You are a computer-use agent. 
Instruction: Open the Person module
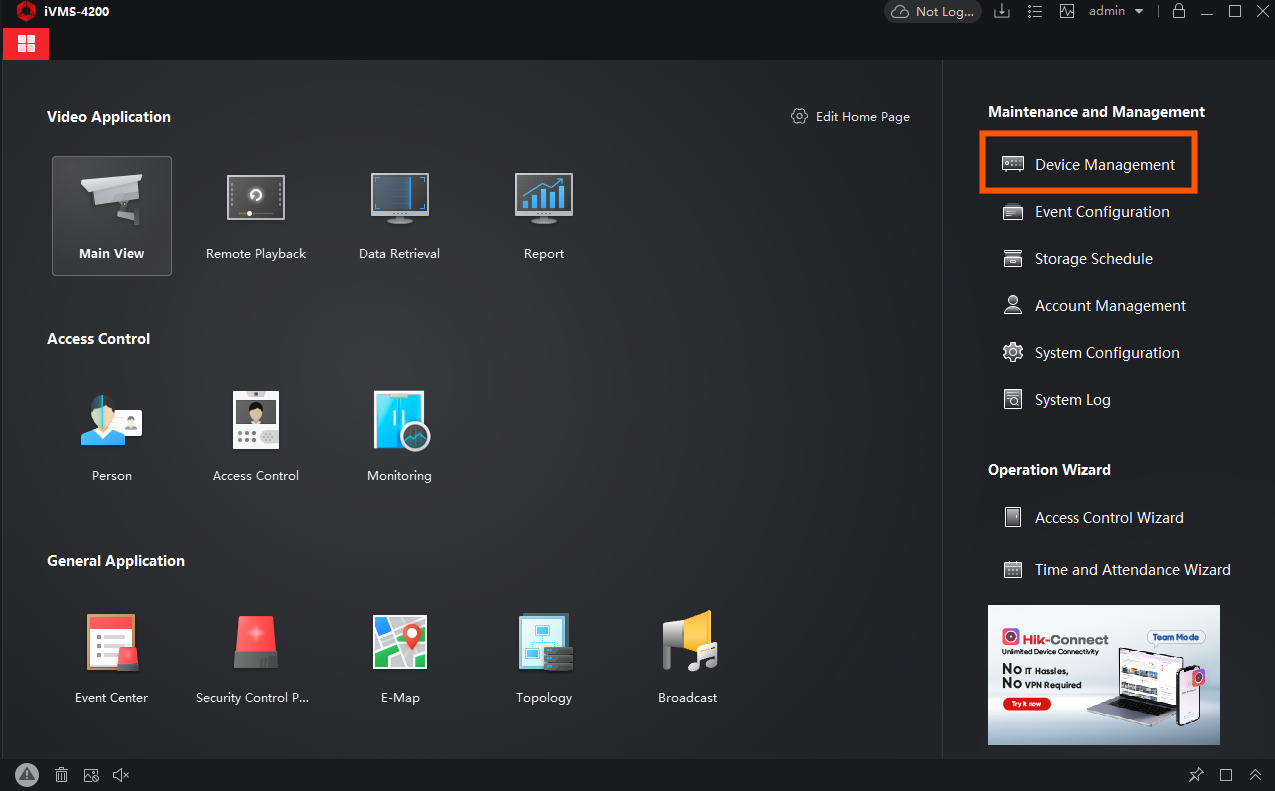coord(112,437)
